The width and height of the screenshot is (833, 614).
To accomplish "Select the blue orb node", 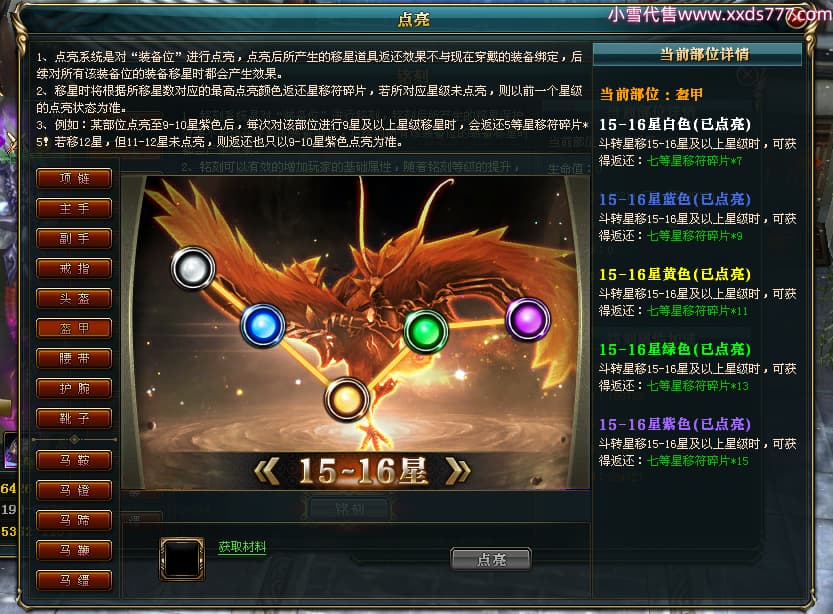I will [x=262, y=325].
